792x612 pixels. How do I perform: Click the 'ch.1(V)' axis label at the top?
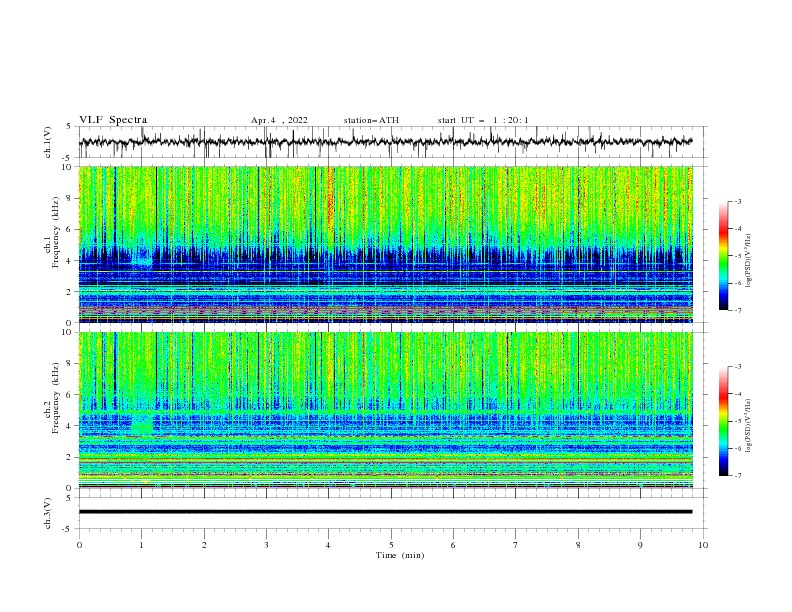48,142
